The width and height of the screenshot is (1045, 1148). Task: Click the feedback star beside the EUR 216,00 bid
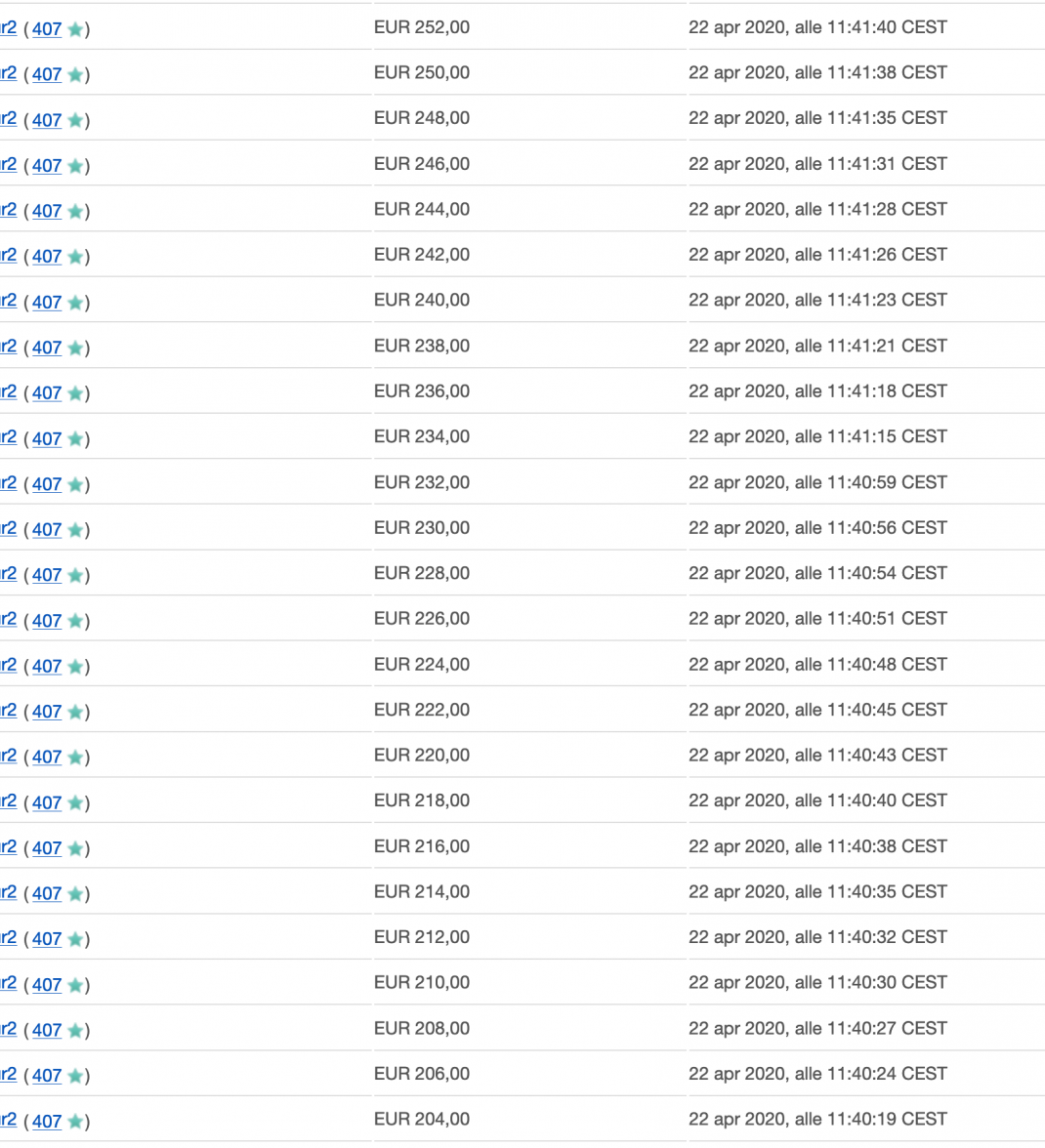tap(74, 848)
